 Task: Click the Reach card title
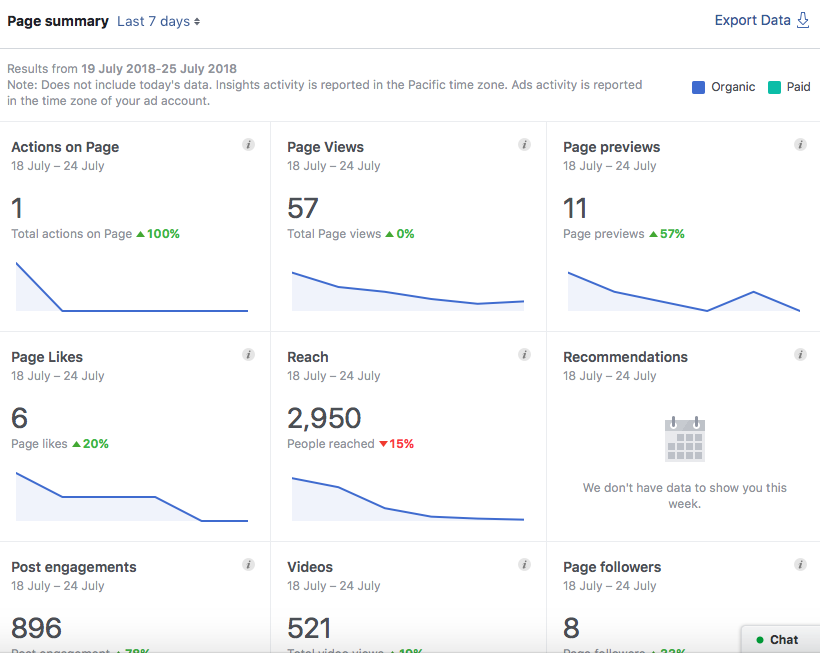pos(308,357)
